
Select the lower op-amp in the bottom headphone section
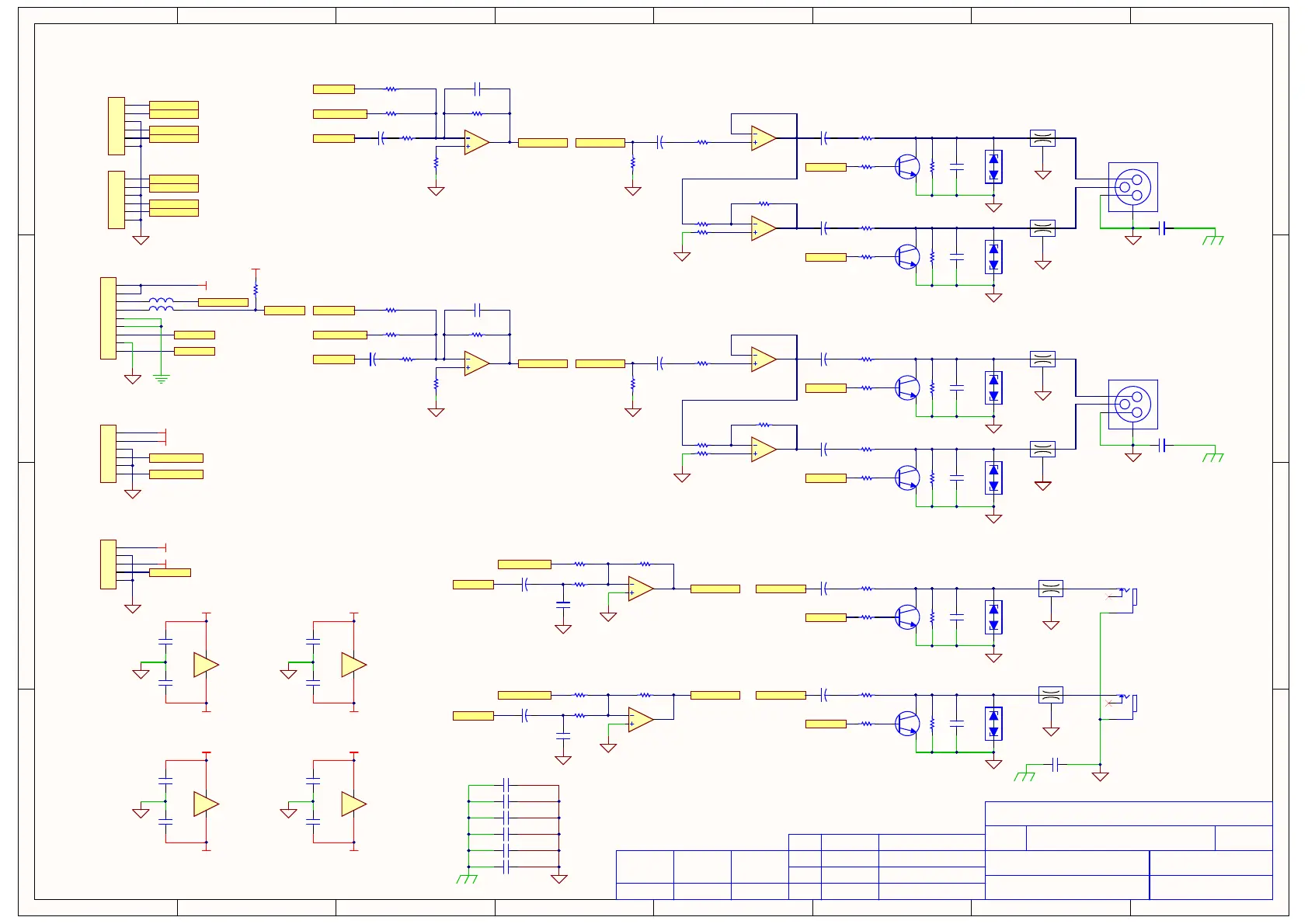pos(641,720)
